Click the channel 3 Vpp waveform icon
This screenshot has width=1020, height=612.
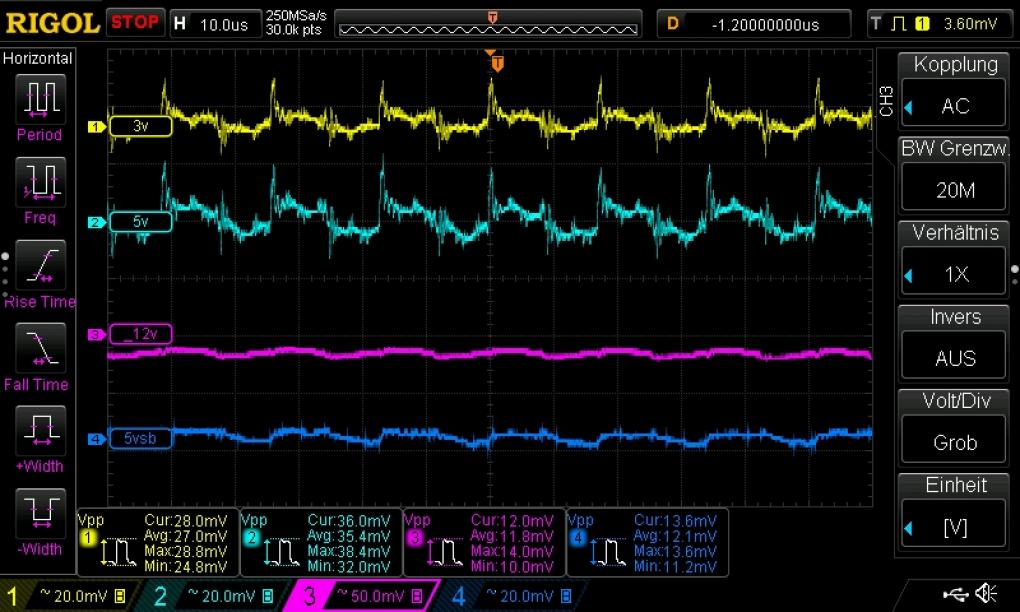(x=444, y=552)
